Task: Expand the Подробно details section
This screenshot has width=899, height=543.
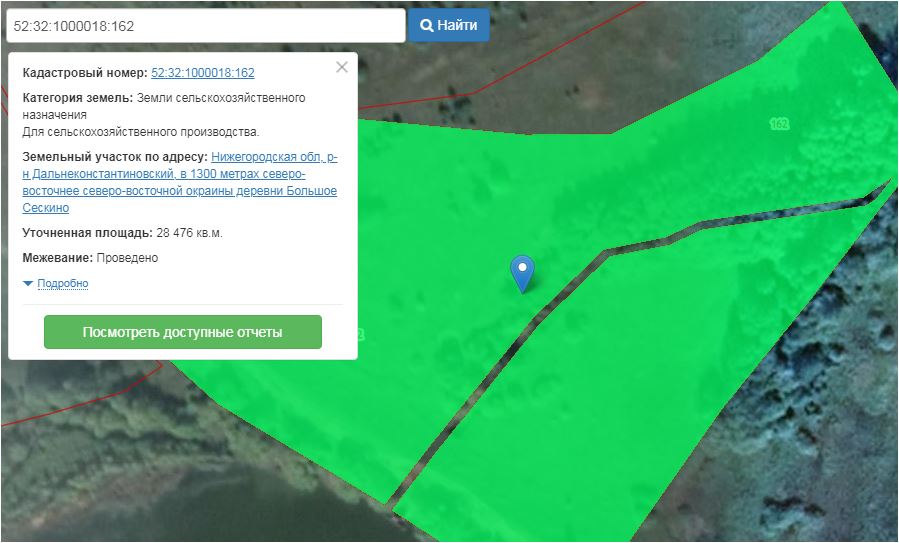Action: click(x=62, y=284)
